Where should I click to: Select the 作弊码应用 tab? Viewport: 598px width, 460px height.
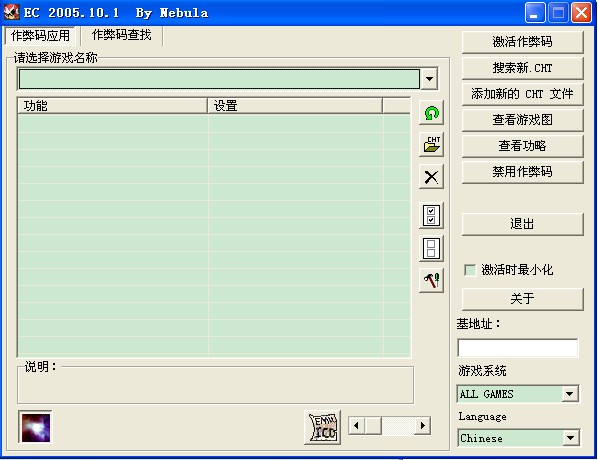click(x=40, y=35)
